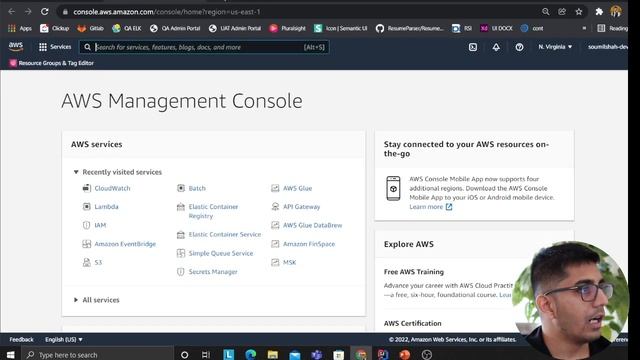The image size is (640, 360).
Task: Open the Gitlab bookmark
Action: (x=91, y=28)
